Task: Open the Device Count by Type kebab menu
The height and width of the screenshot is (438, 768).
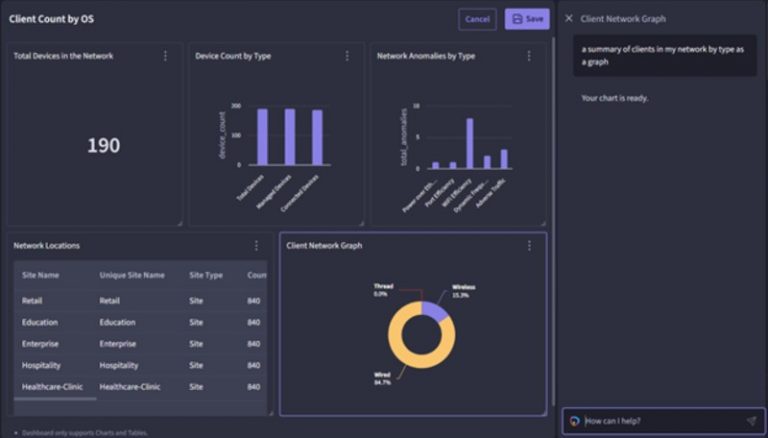Action: pos(347,56)
